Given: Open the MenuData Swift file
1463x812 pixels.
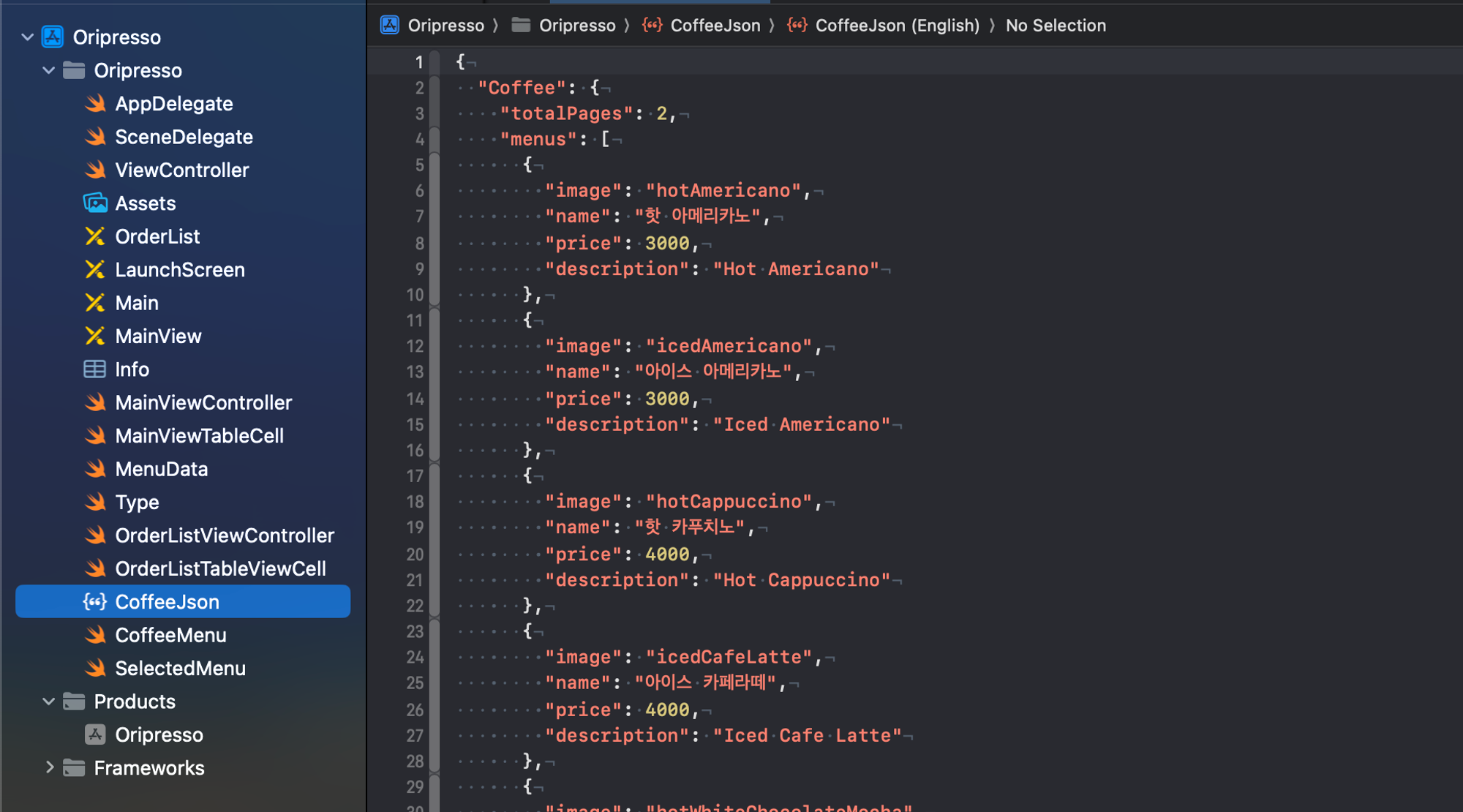Looking at the screenshot, I should [x=162, y=469].
